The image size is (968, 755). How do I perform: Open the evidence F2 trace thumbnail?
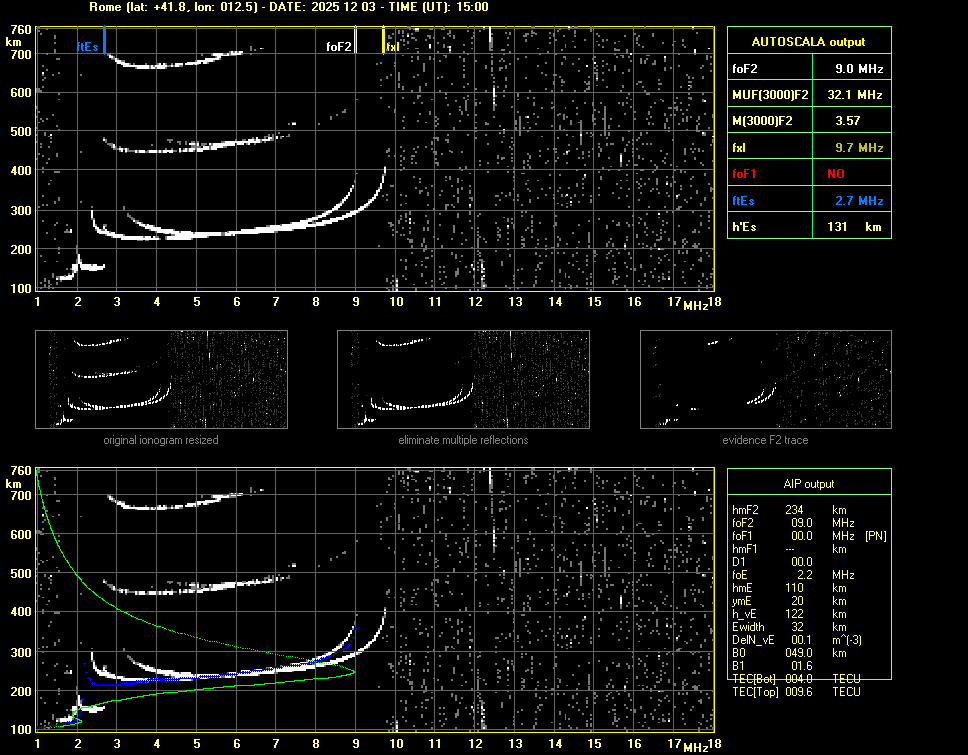pos(765,381)
